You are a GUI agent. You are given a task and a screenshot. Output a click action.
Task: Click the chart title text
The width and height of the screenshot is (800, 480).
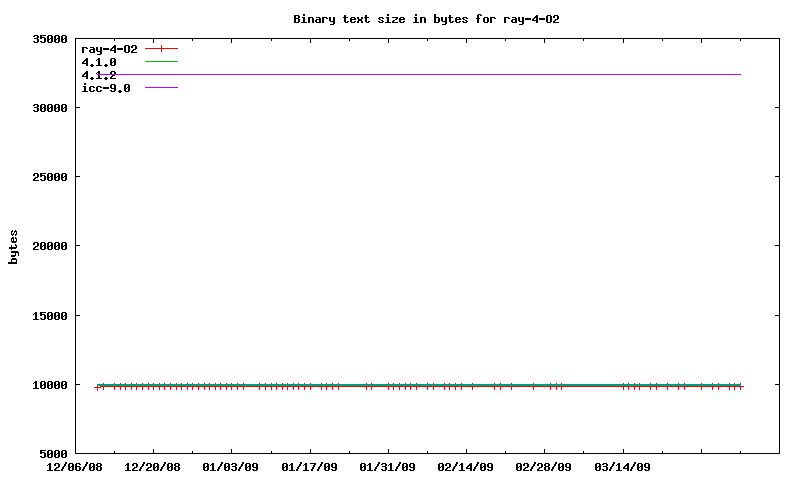point(433,19)
